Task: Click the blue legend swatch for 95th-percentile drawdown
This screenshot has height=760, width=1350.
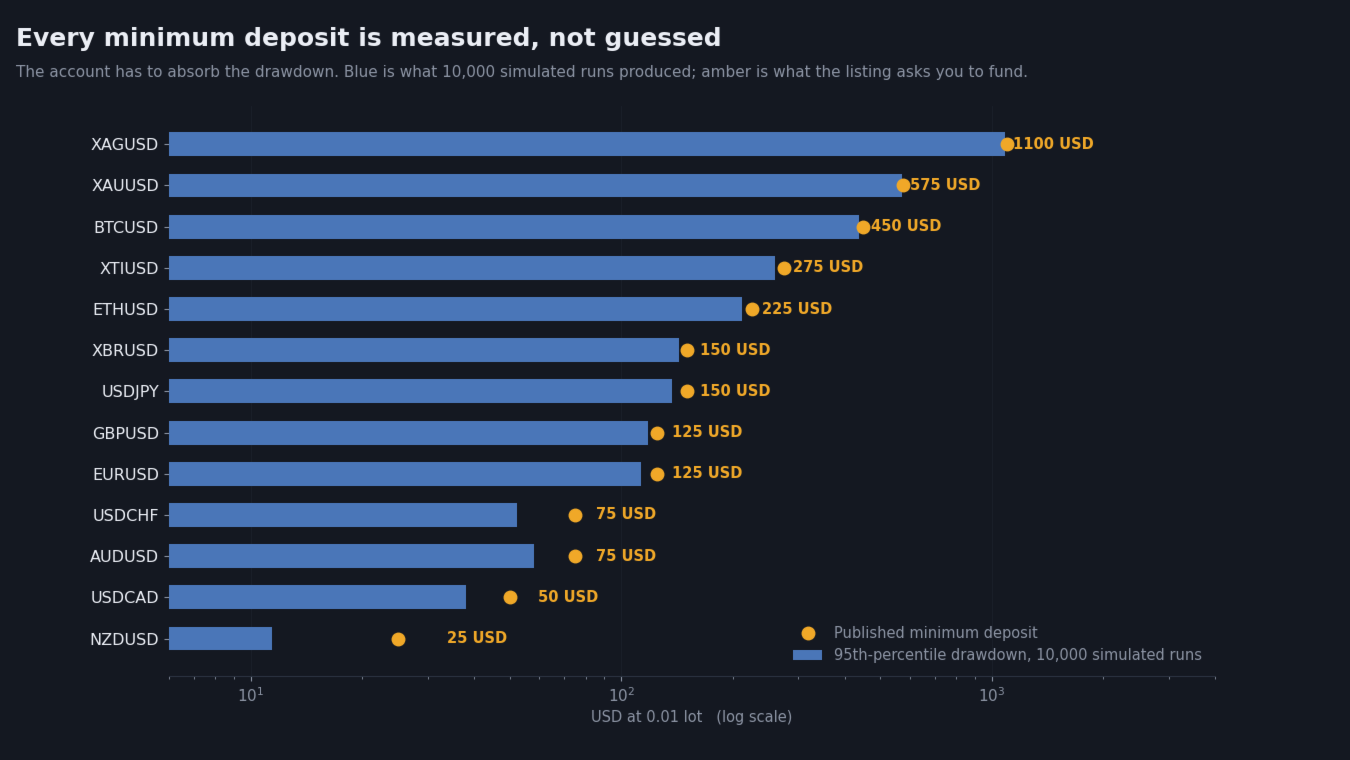Action: (807, 655)
